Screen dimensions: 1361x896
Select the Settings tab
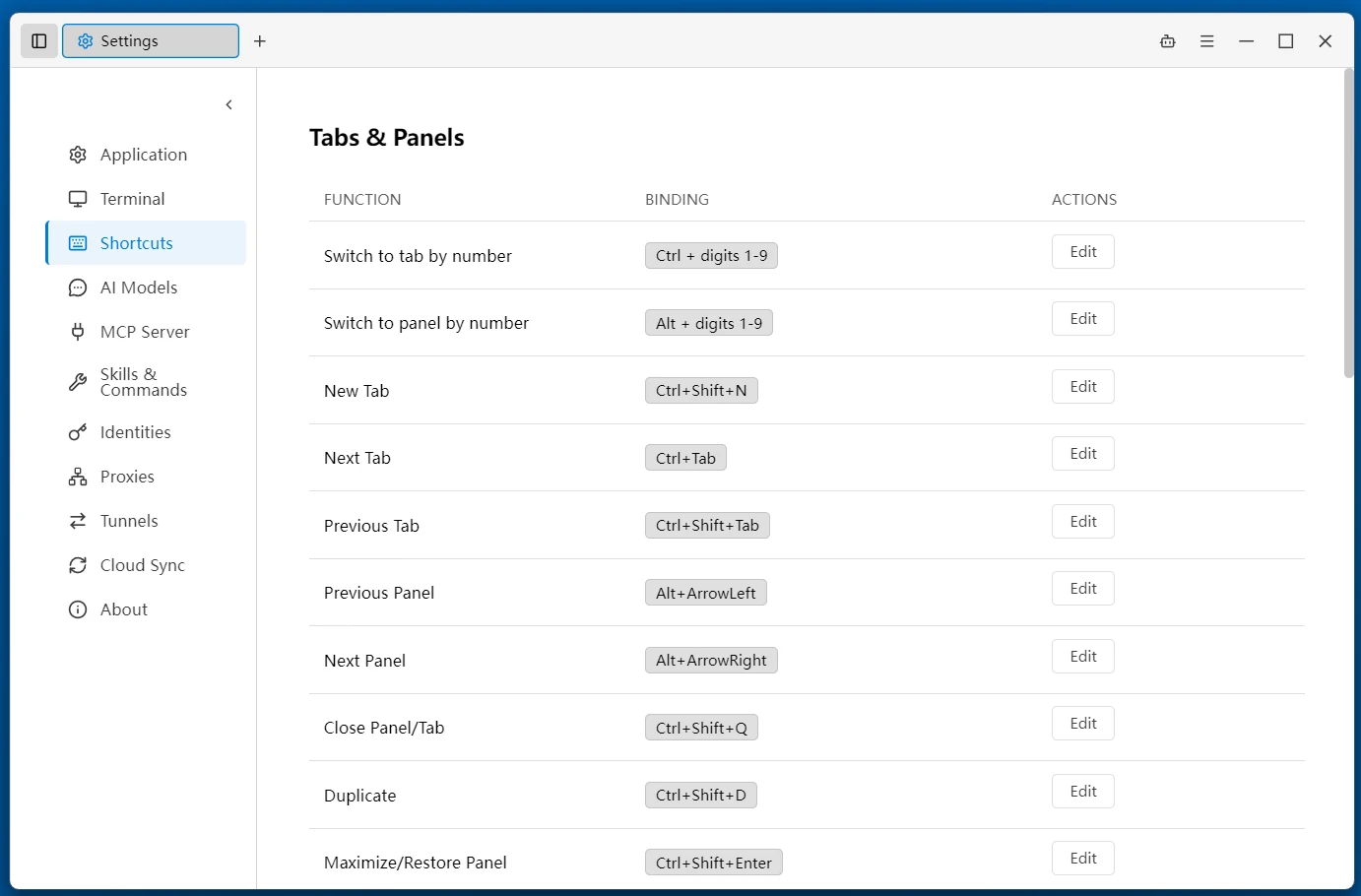pos(151,41)
